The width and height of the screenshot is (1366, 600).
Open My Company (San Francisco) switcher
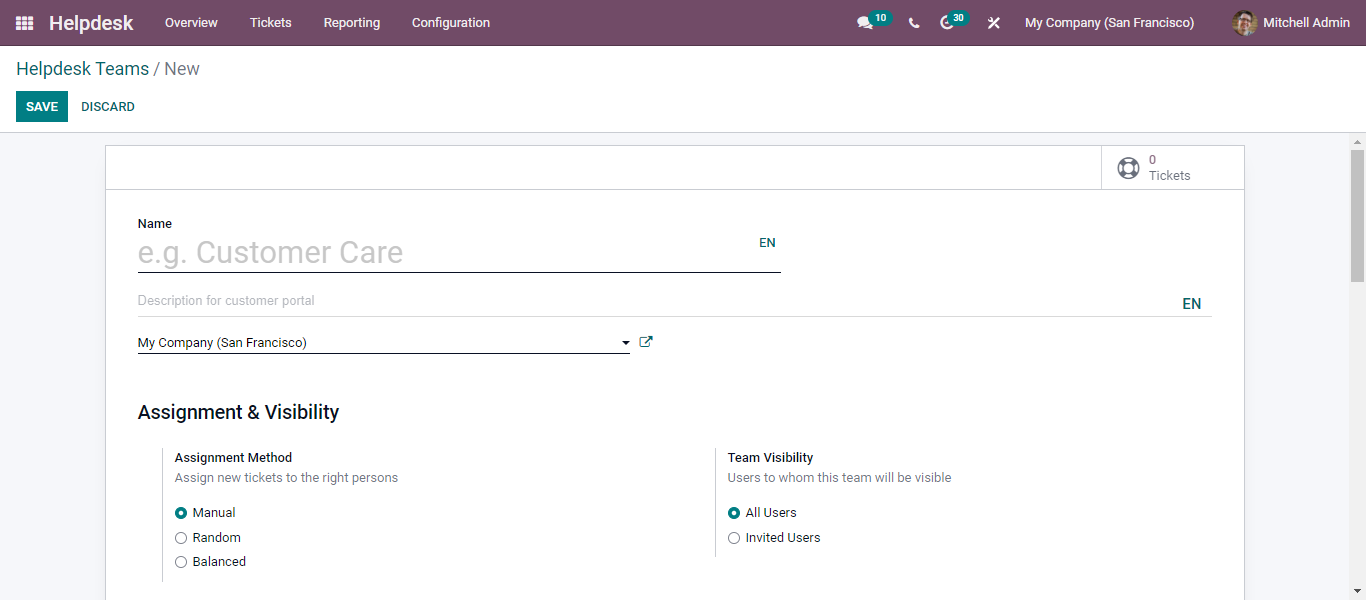(x=1109, y=23)
